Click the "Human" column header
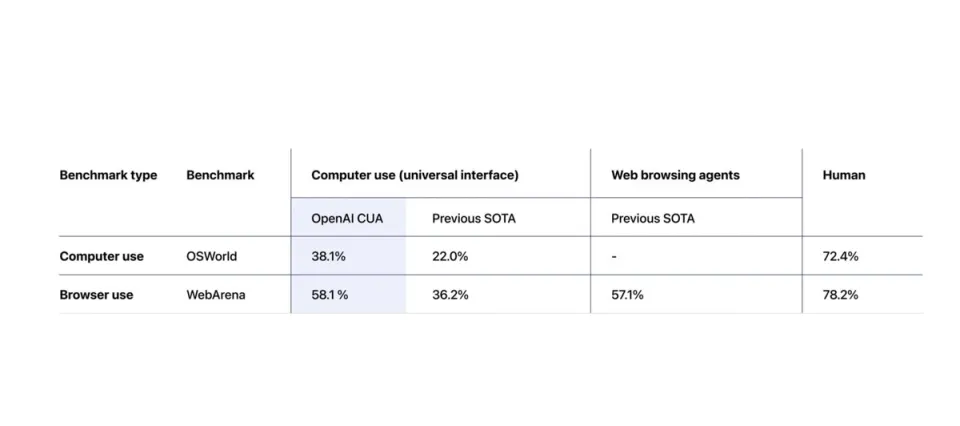Image resolution: width=960 pixels, height=426 pixels. click(x=843, y=175)
